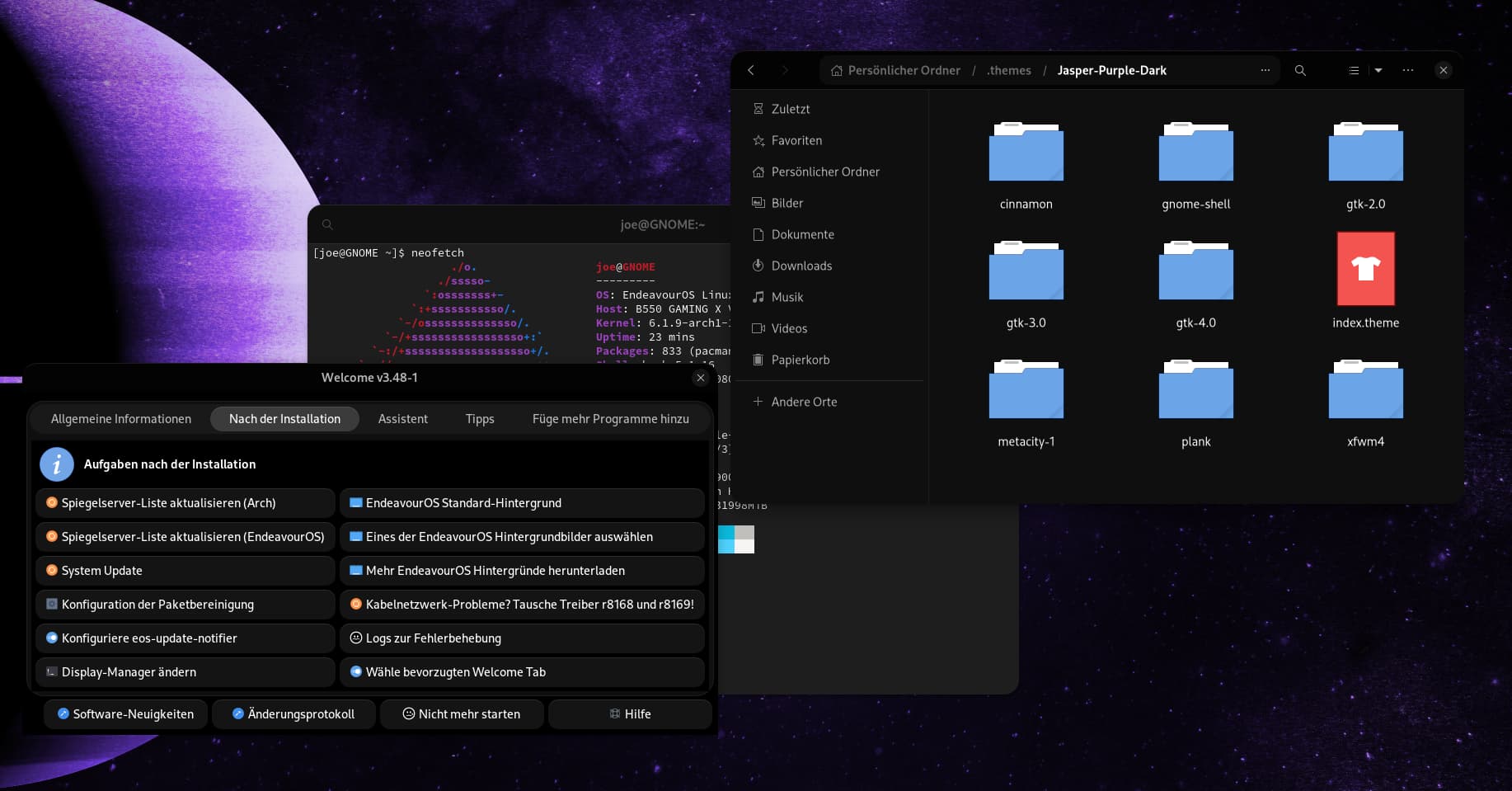Close the Welcome v3.48-1 window
The width and height of the screenshot is (1512, 791).
pos(701,378)
